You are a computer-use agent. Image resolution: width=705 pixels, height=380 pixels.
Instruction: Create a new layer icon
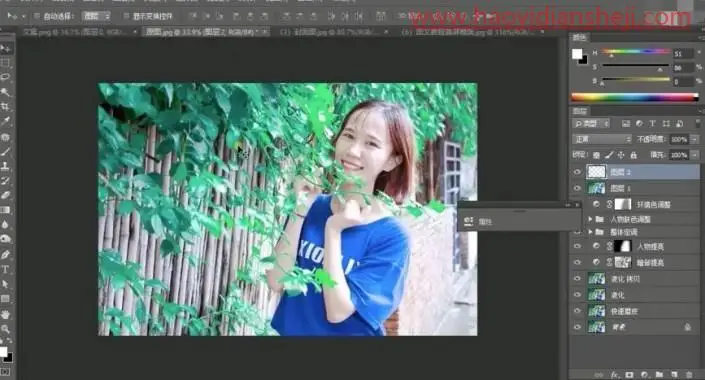click(674, 375)
